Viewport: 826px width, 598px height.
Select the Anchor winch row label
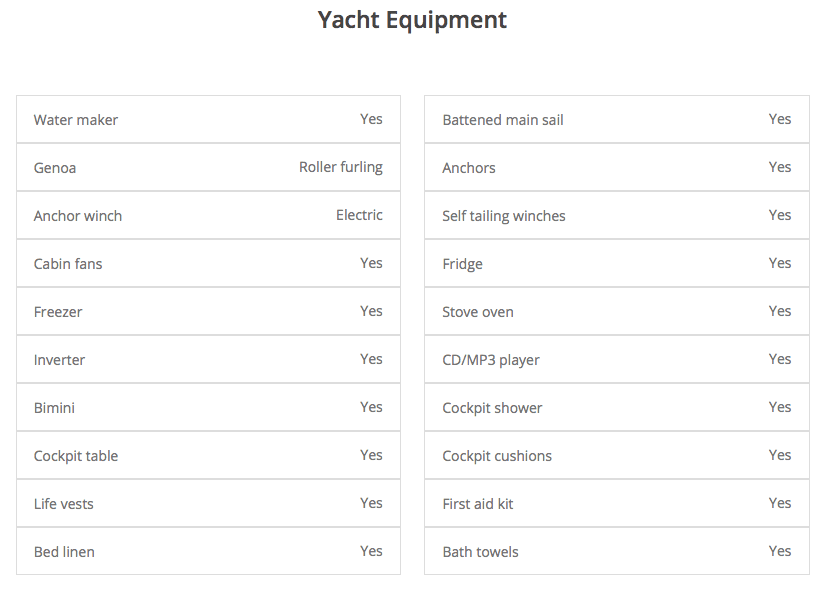78,216
